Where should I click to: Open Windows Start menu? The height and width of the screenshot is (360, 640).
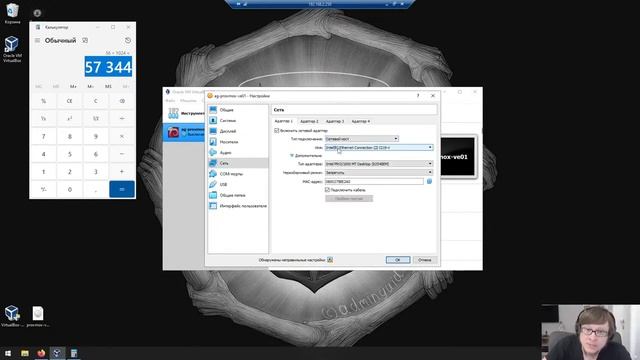8,353
